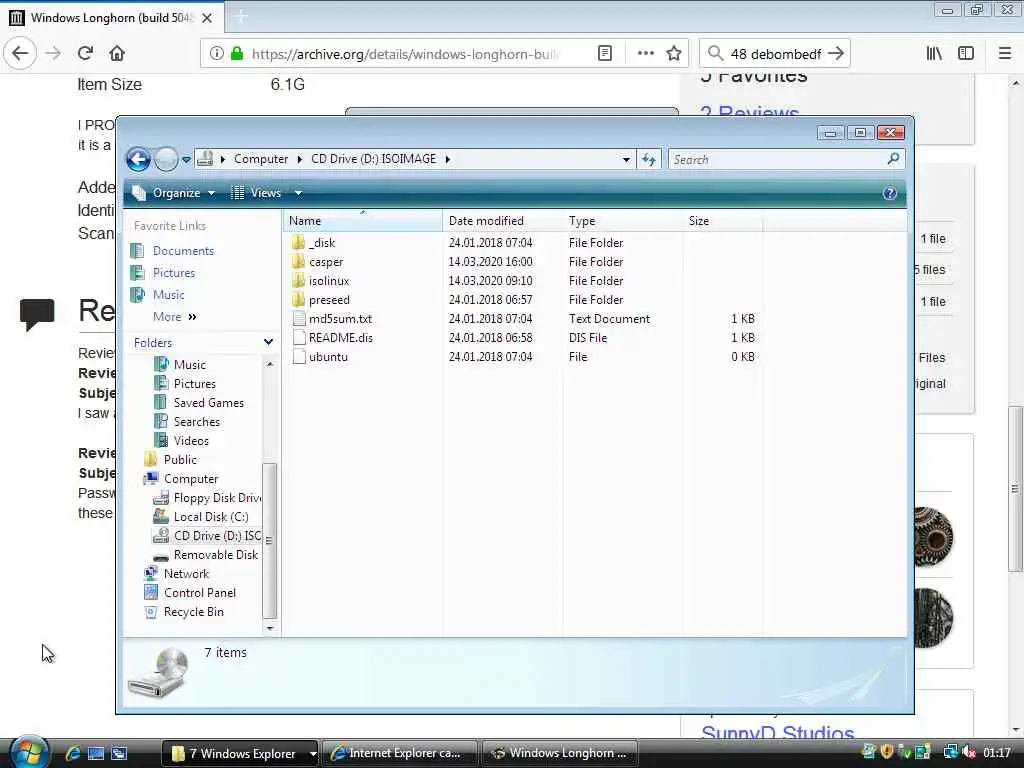Viewport: 1024px width, 768px height.
Task: Toggle Firefox reader view
Action: pos(605,54)
